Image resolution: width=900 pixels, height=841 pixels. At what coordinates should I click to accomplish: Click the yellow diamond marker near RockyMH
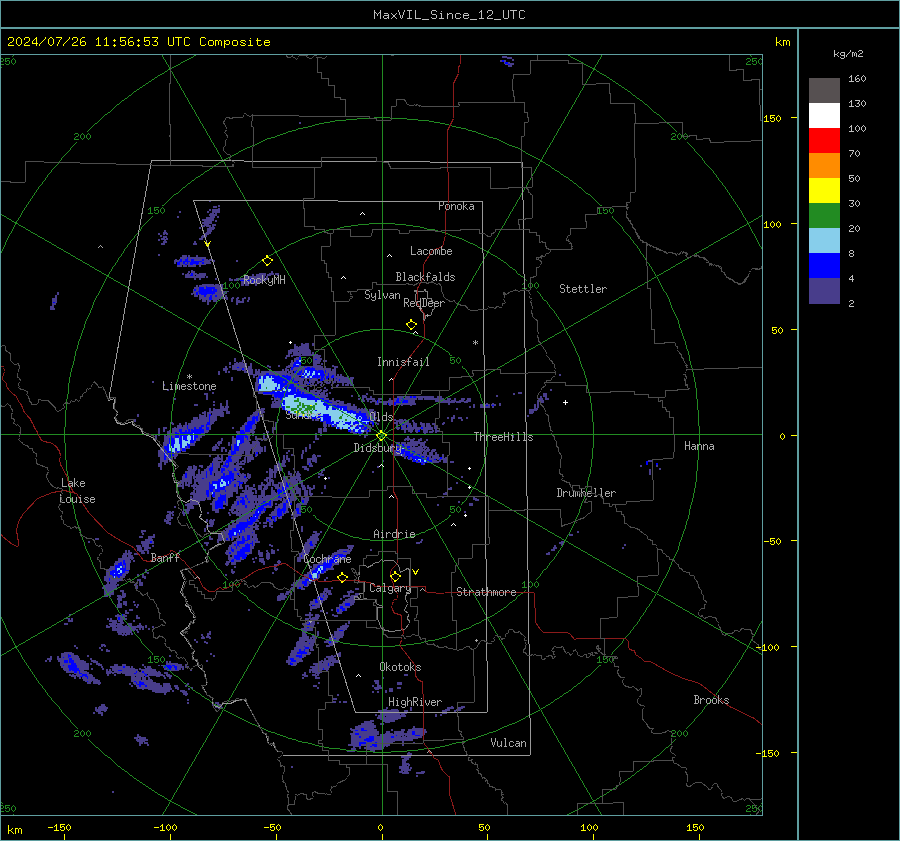(267, 261)
